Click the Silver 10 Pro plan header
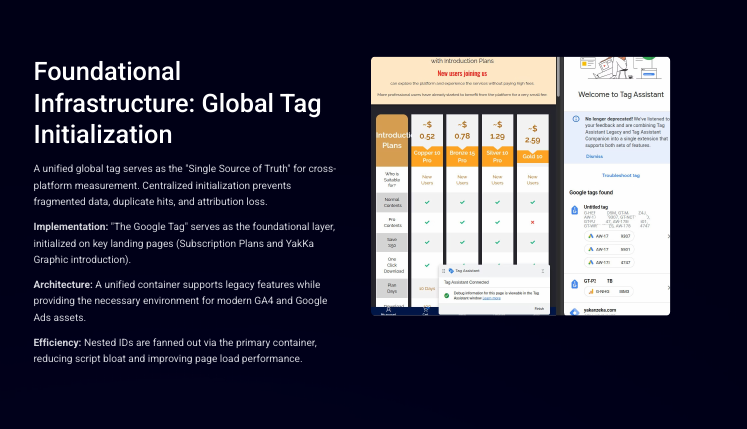 click(497, 156)
